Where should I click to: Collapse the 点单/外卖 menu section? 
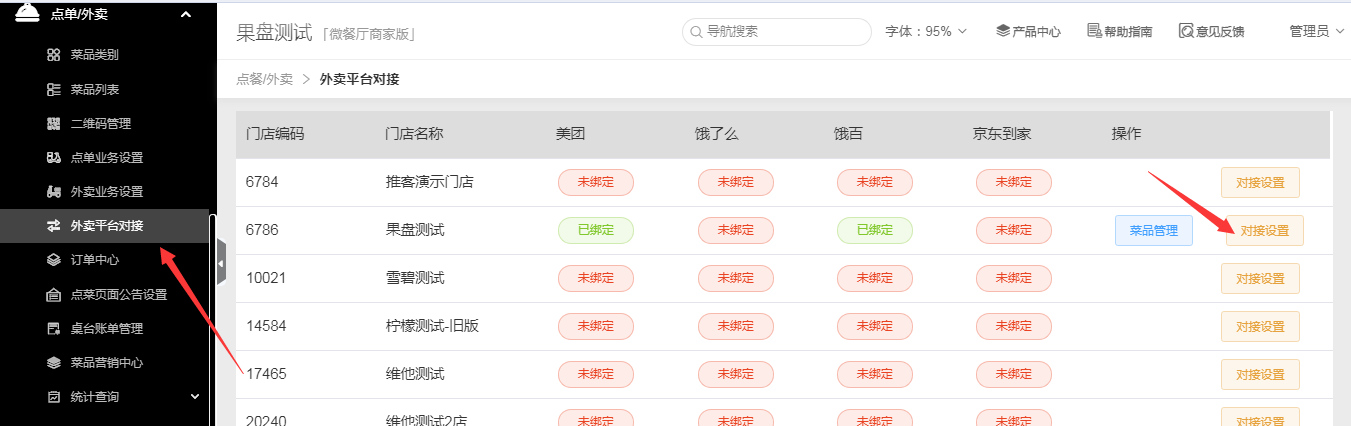tap(185, 14)
